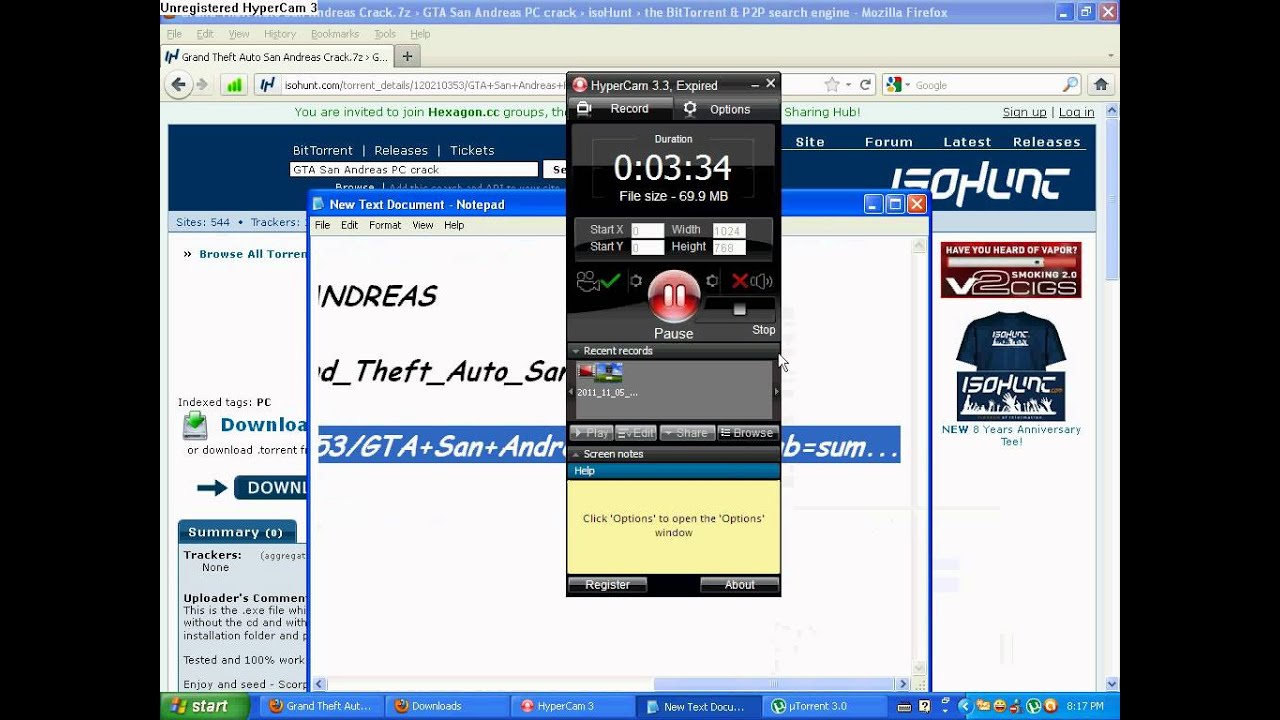Click V2 Cigs vapor advertisement
The width and height of the screenshot is (1280, 720).
tap(1010, 269)
